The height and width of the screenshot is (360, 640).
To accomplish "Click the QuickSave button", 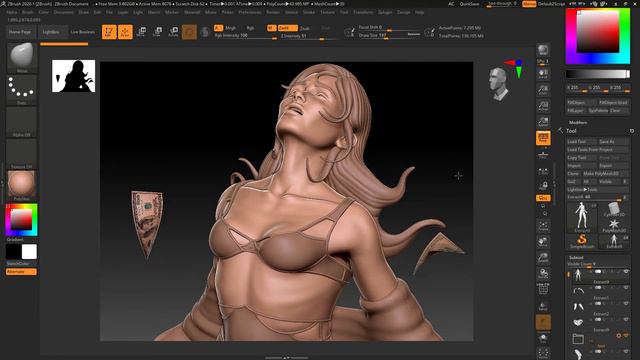I will point(470,4).
